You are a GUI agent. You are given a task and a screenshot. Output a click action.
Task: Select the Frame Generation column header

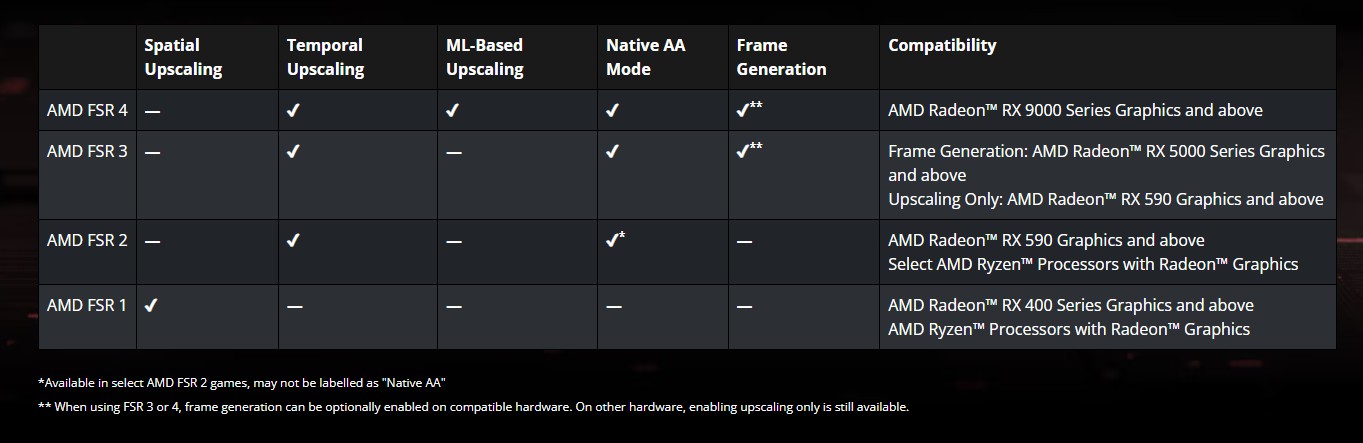click(x=781, y=57)
